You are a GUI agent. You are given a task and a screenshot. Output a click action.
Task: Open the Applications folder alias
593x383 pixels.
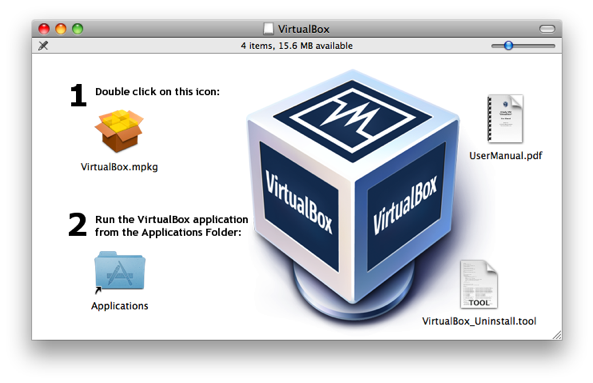(120, 272)
